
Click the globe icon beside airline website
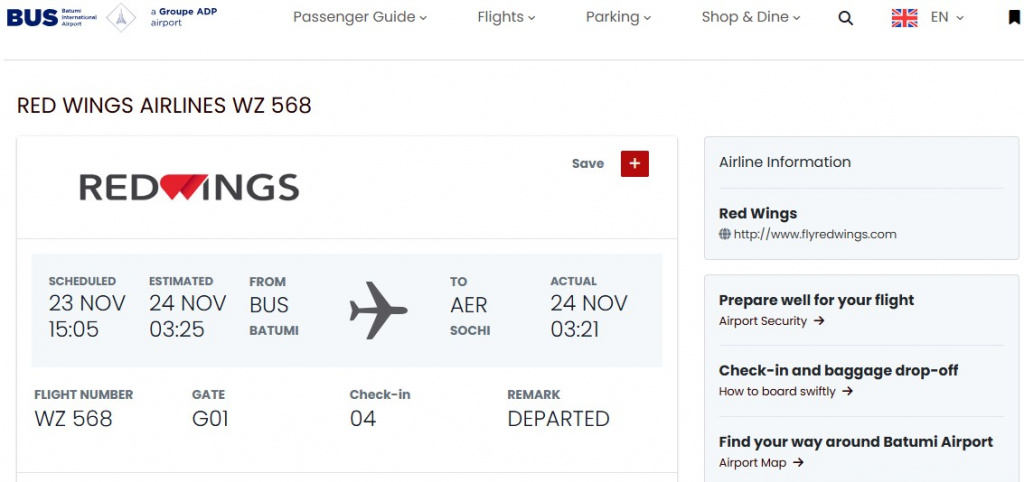(x=725, y=235)
